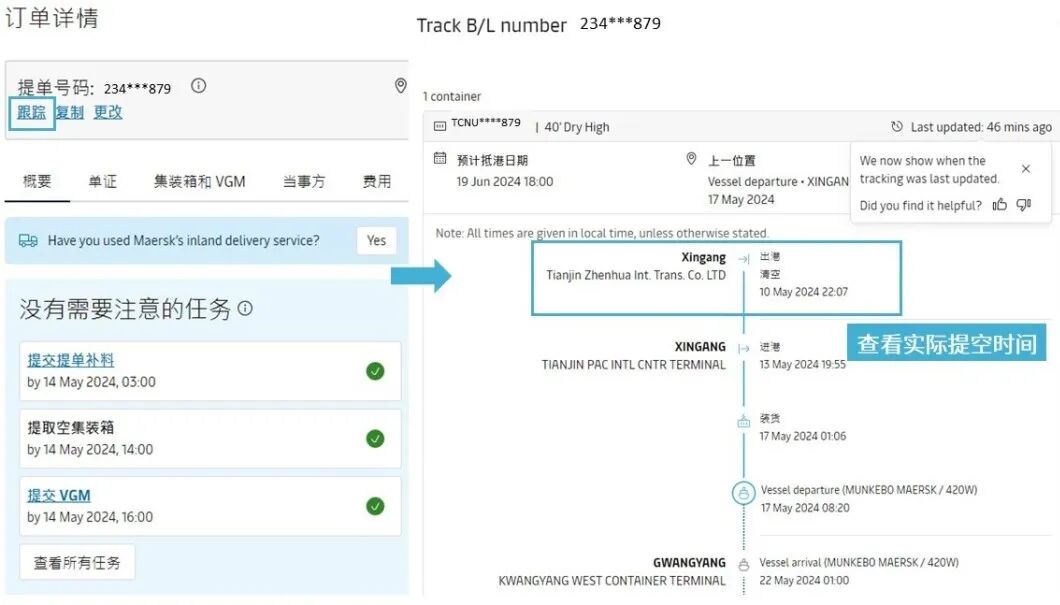Screen dimensions: 1060x605
Task: Click the location pin icon in order header
Action: tap(401, 86)
